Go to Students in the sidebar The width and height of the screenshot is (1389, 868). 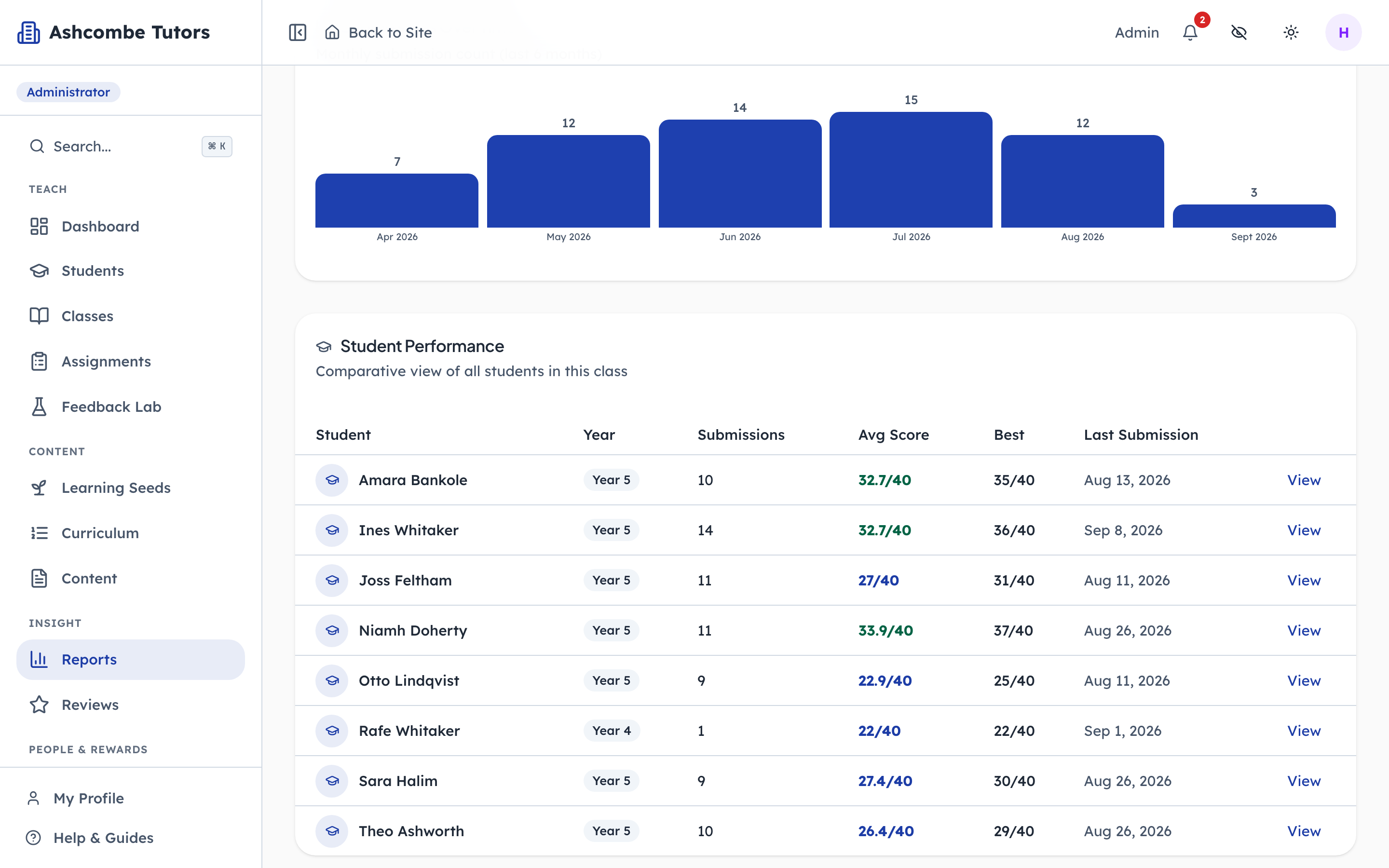(131, 271)
